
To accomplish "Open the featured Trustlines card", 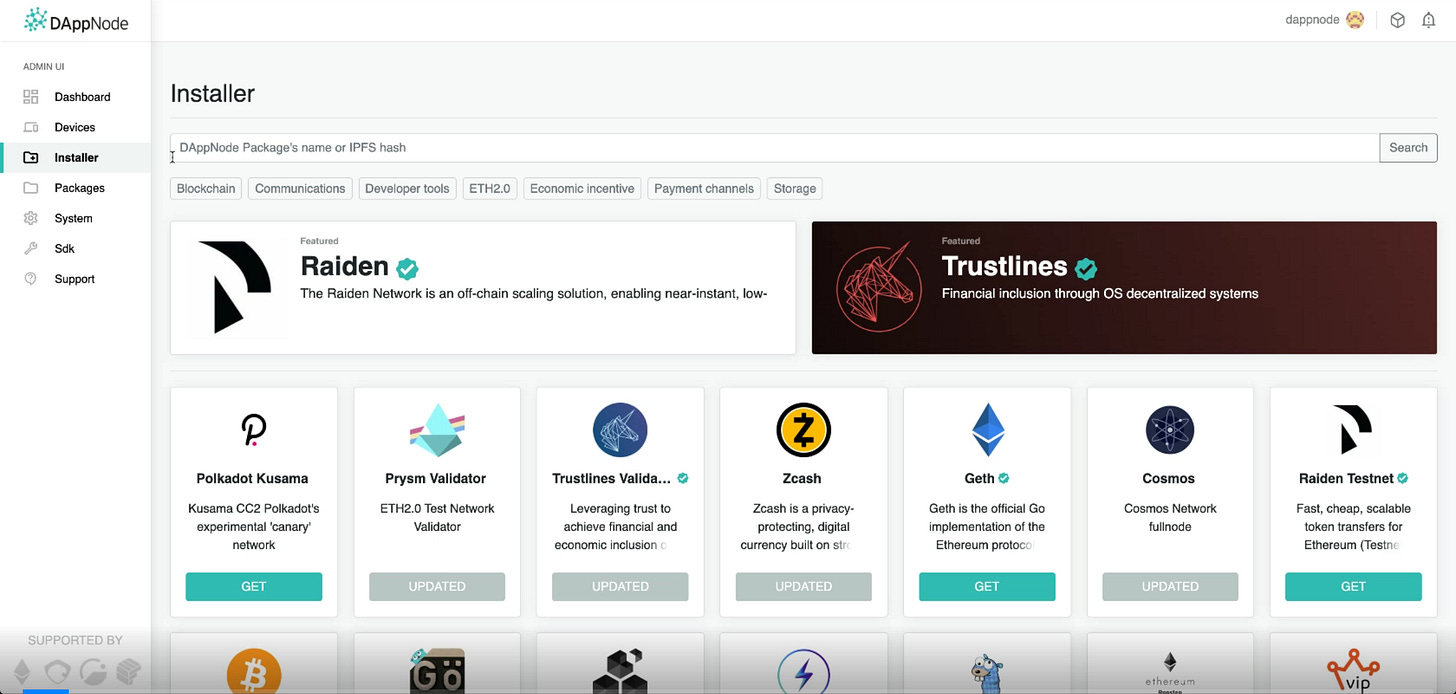I will point(1124,288).
